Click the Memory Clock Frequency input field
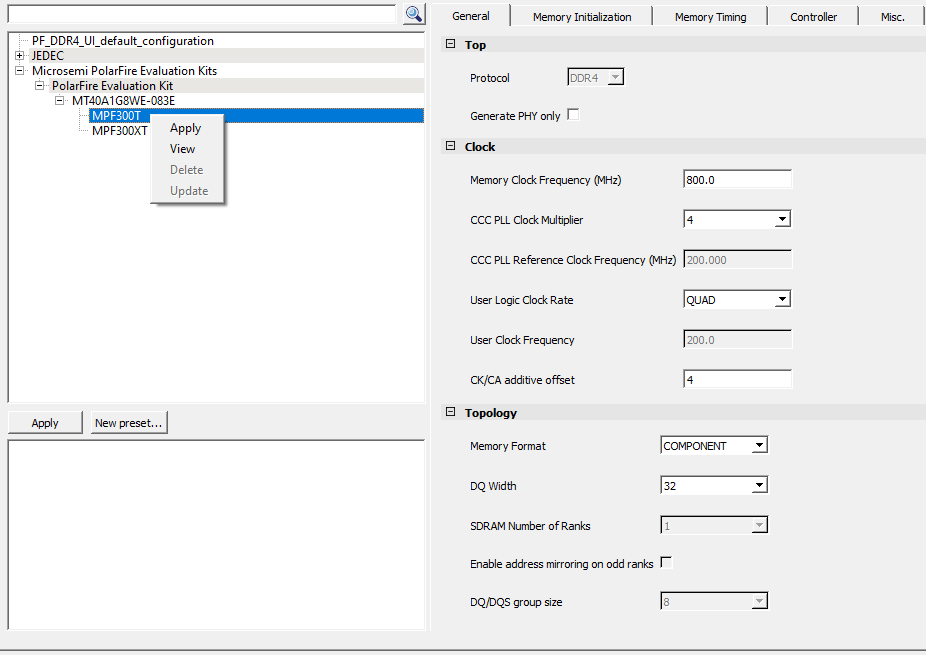926x655 pixels. pyautogui.click(x=737, y=180)
